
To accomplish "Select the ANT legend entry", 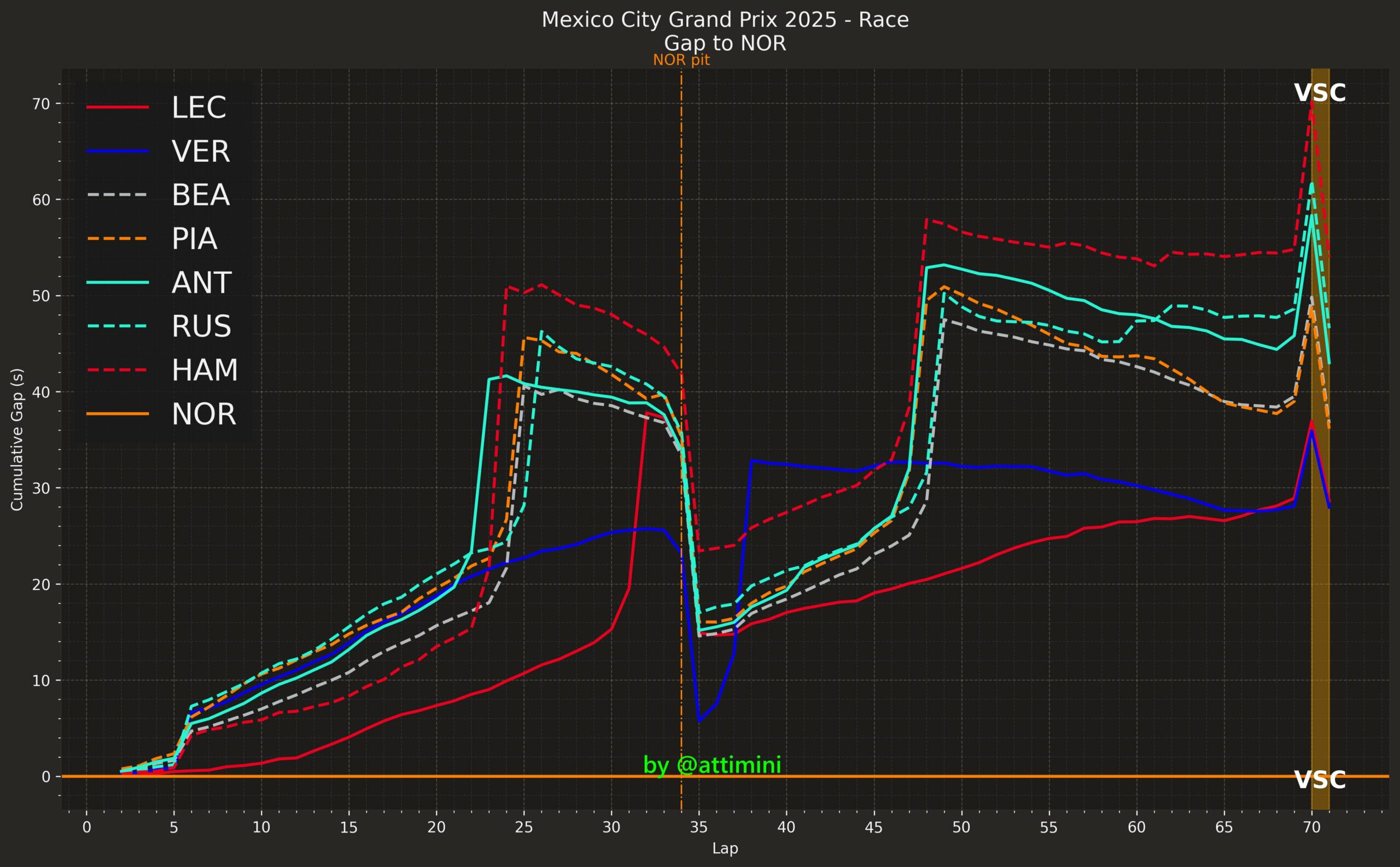I will click(201, 283).
